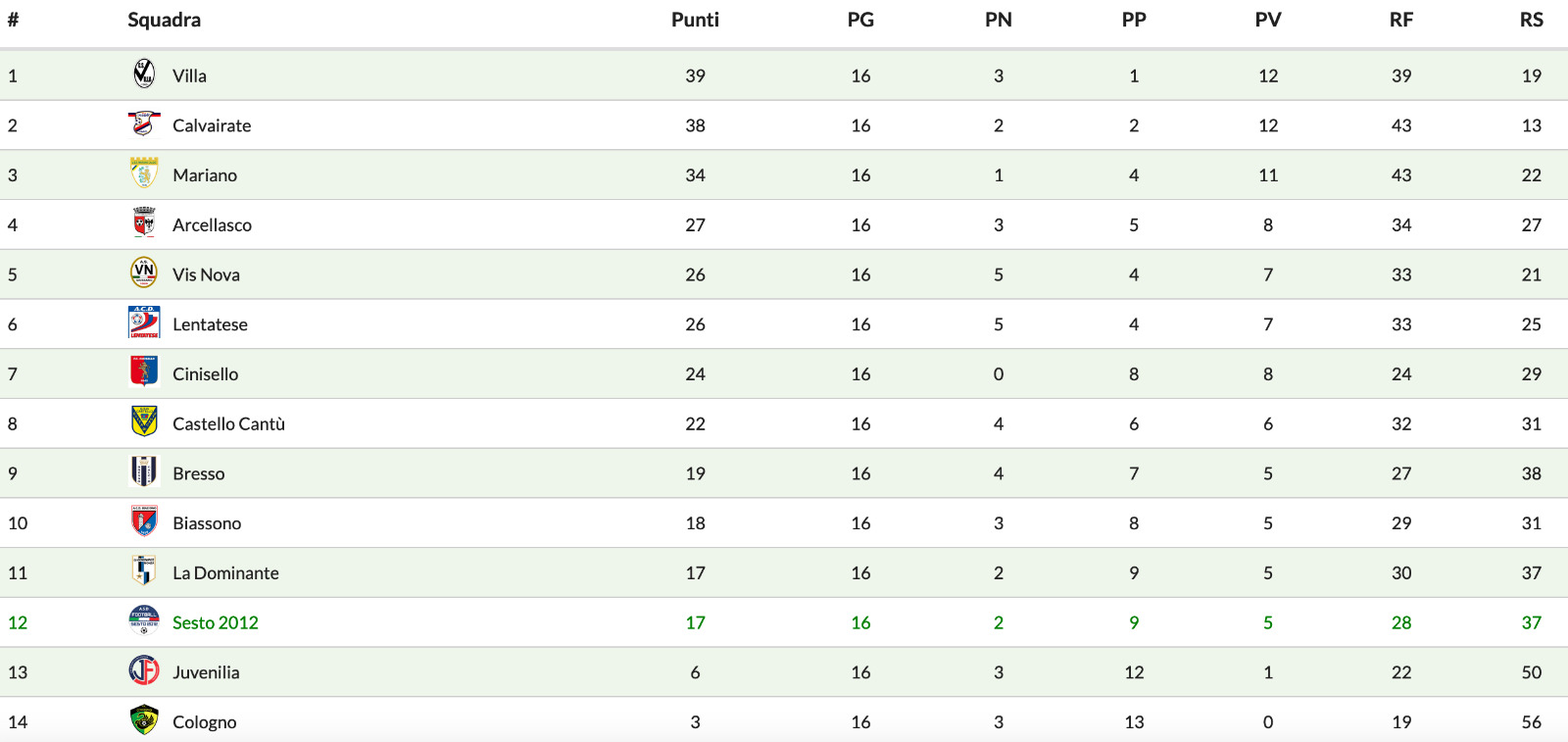Click the RS column header
This screenshot has height=742, width=1568.
(x=1532, y=20)
